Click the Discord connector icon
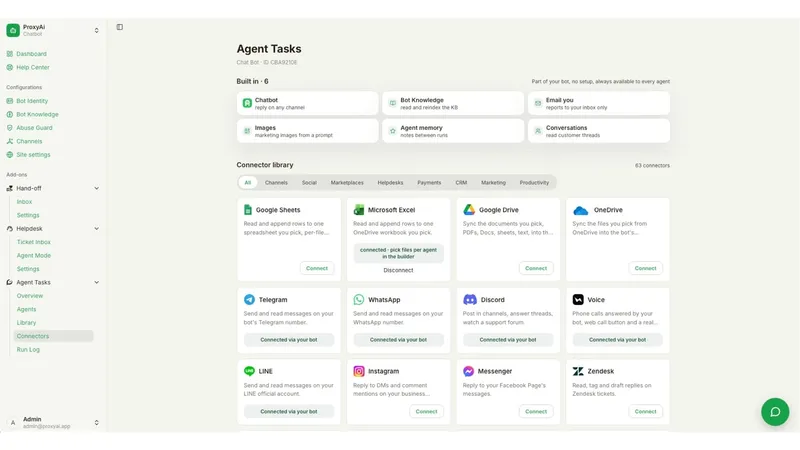Screen dimensions: 800x450 tap(469, 299)
